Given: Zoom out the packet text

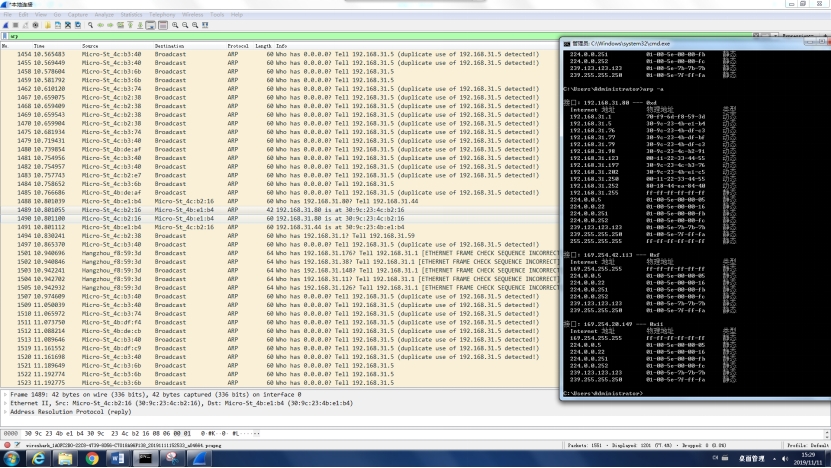Looking at the screenshot, I should click(185, 25).
